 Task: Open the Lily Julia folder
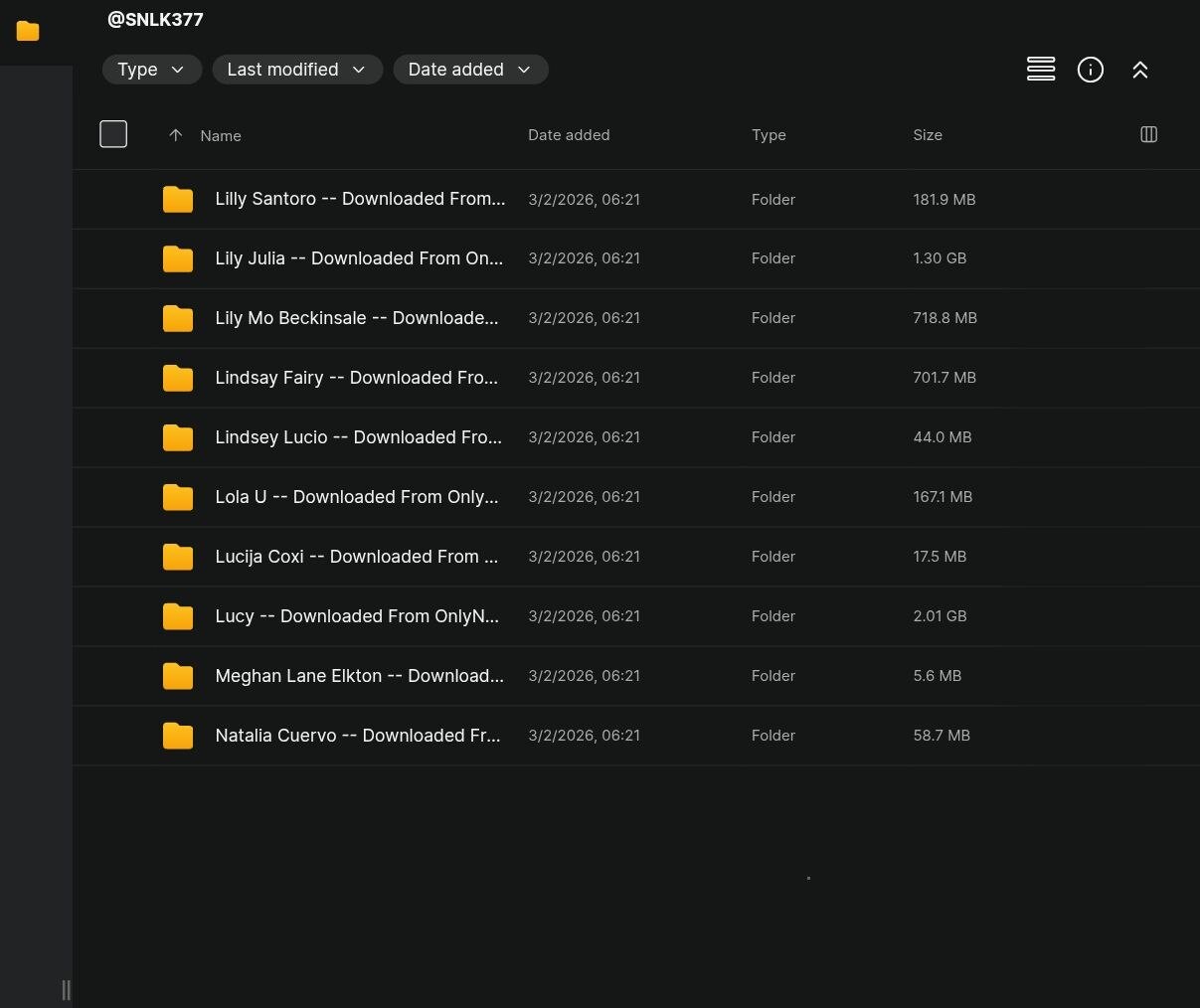tap(359, 258)
